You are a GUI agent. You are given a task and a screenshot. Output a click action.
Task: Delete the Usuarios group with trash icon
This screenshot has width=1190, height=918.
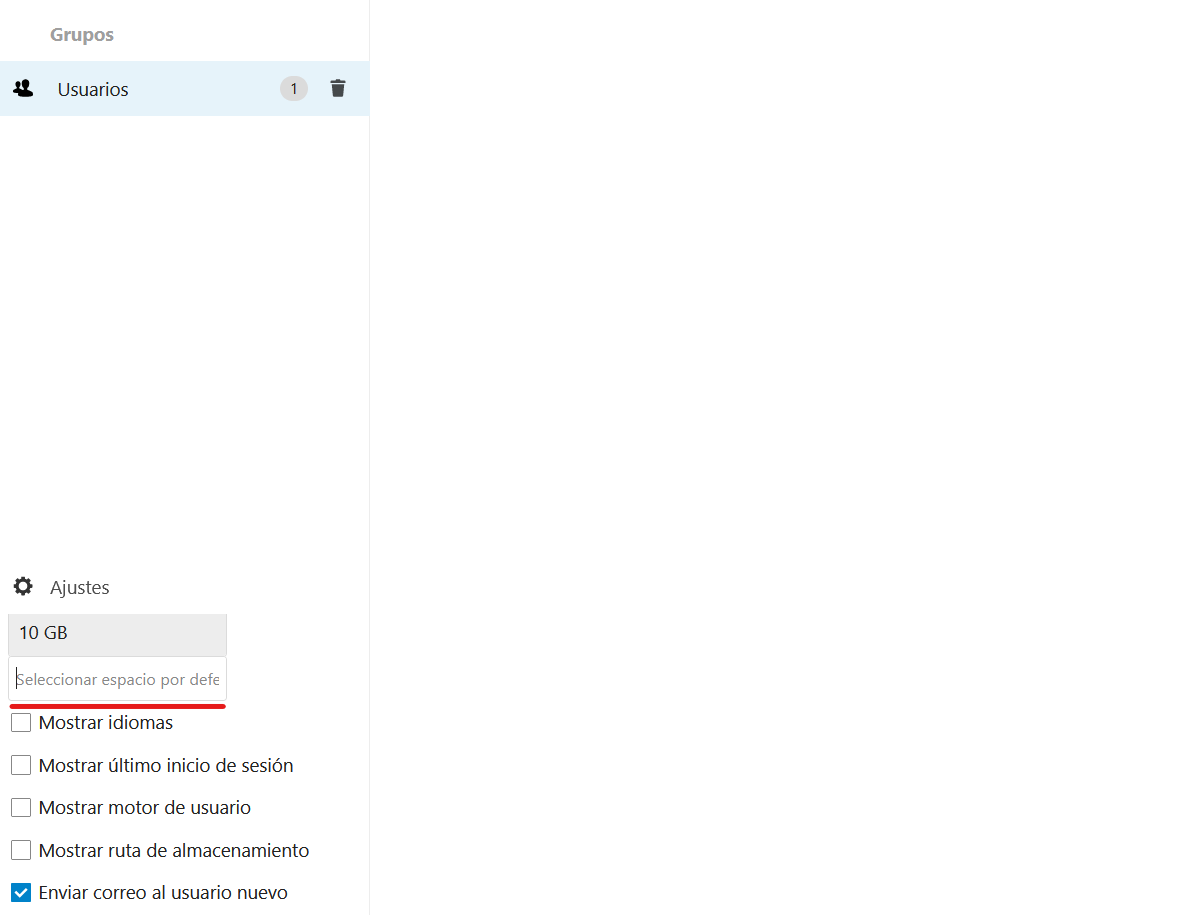(x=338, y=89)
